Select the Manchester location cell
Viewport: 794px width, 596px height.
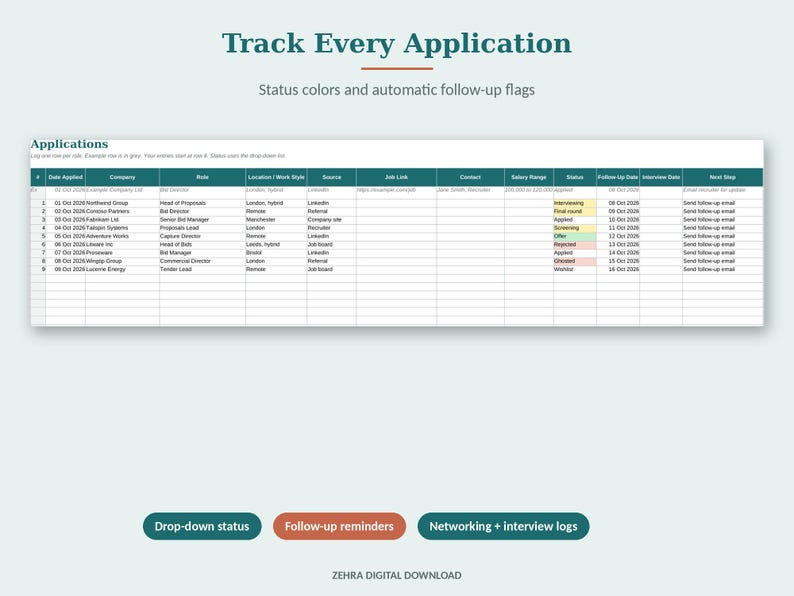point(276,220)
